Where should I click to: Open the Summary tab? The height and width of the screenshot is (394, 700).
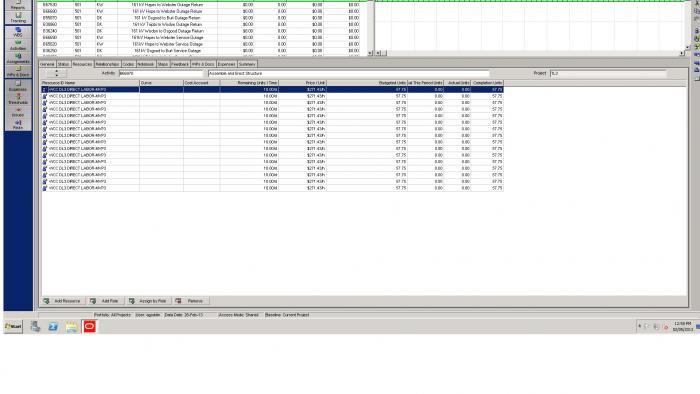tap(247, 64)
